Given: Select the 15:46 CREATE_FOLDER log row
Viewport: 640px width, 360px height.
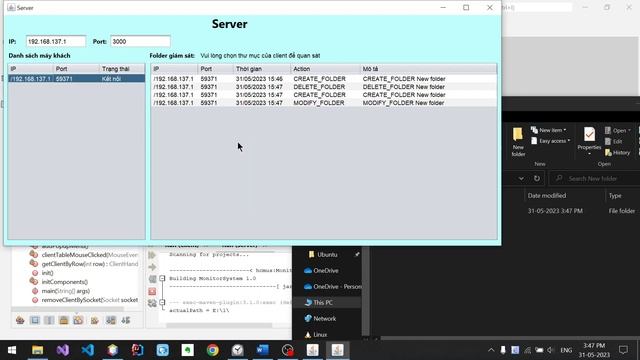Looking at the screenshot, I should 324,78.
